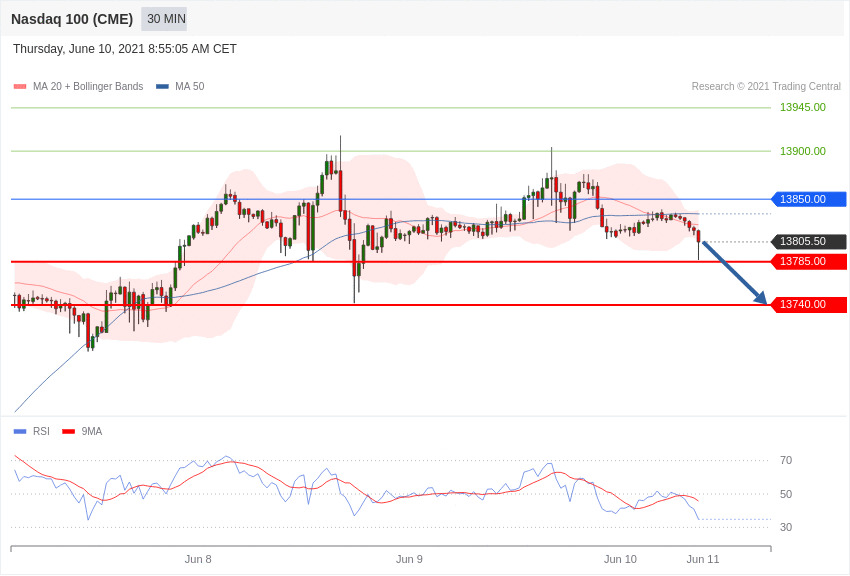Viewport: 850px width, 576px height.
Task: Select the 13785.00 red price label
Action: pyautogui.click(x=808, y=261)
